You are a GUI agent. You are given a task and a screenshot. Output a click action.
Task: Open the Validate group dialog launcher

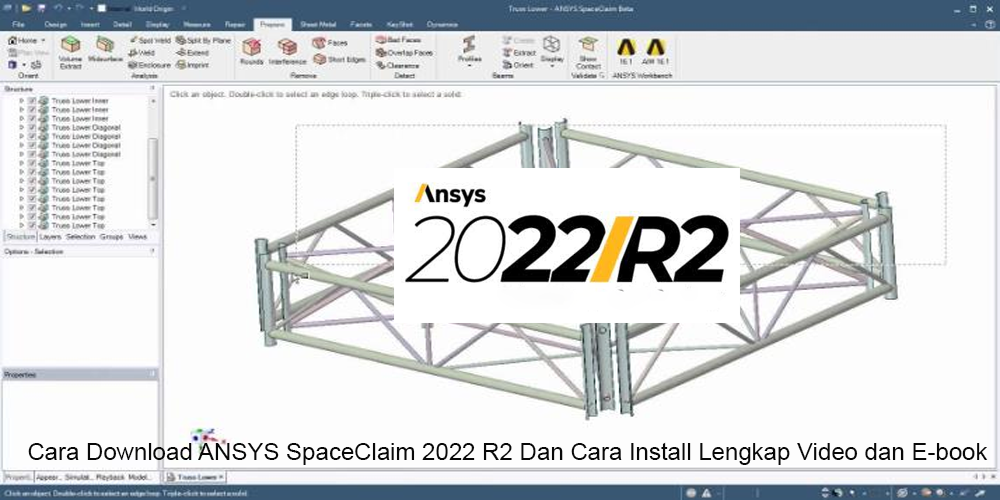click(x=602, y=75)
